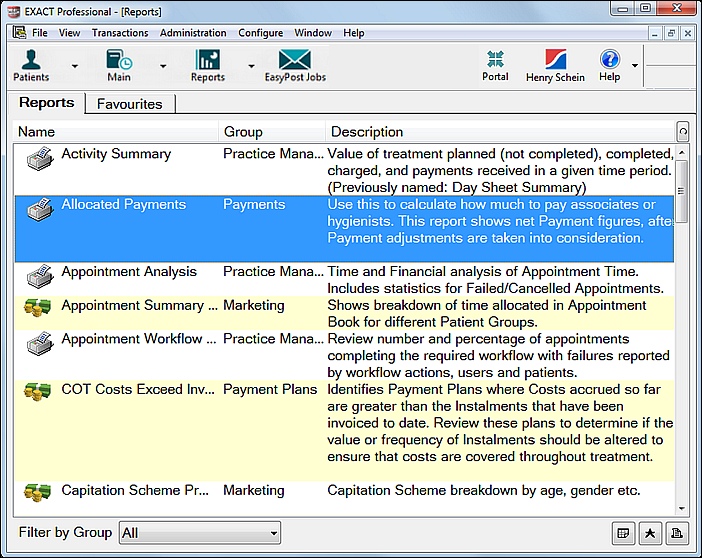Image resolution: width=702 pixels, height=558 pixels.
Task: Select the Capitation Scheme Pr... report name
Action: pyautogui.click(x=135, y=490)
